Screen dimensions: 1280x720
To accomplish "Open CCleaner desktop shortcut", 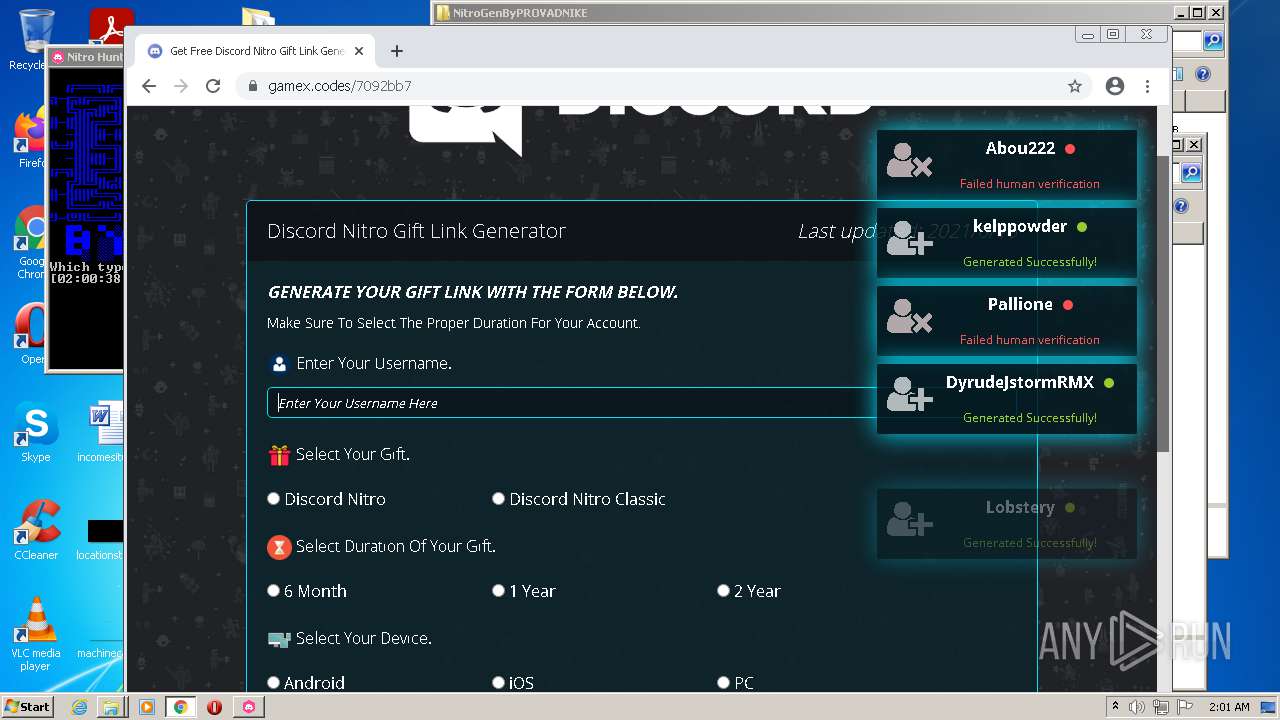I will [x=36, y=530].
